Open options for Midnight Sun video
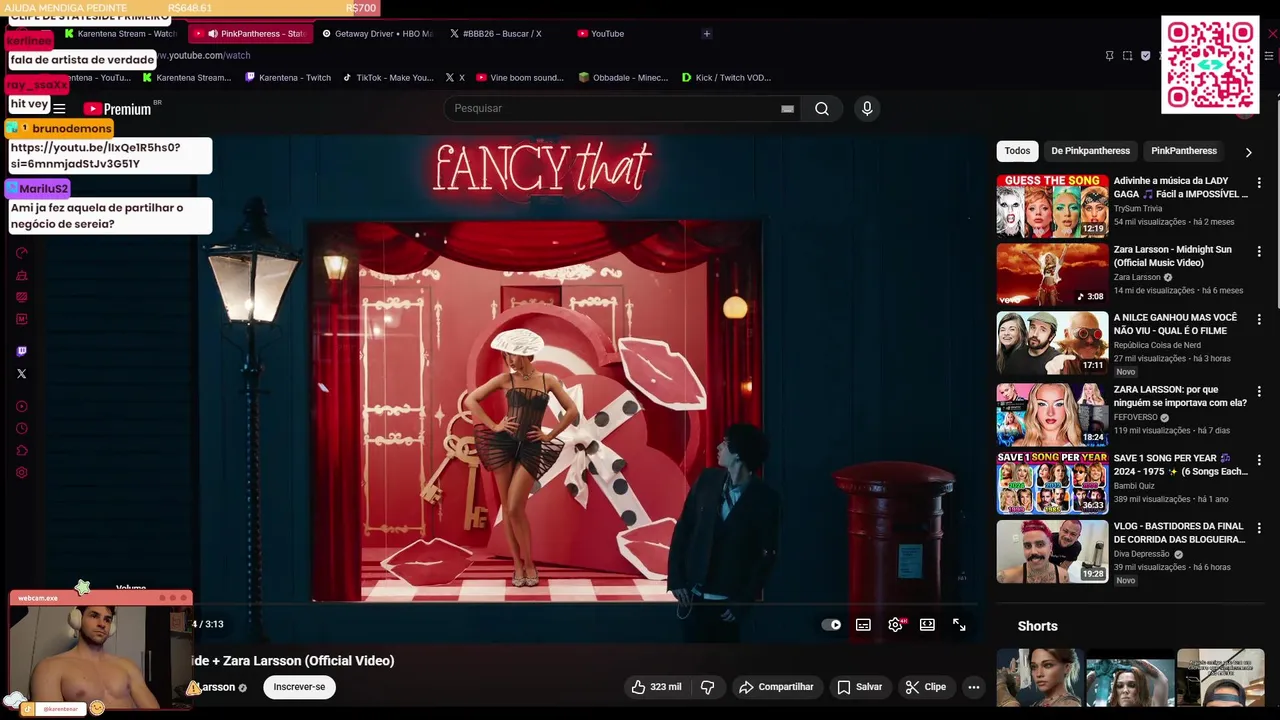Viewport: 1280px width, 720px height. point(1259,251)
